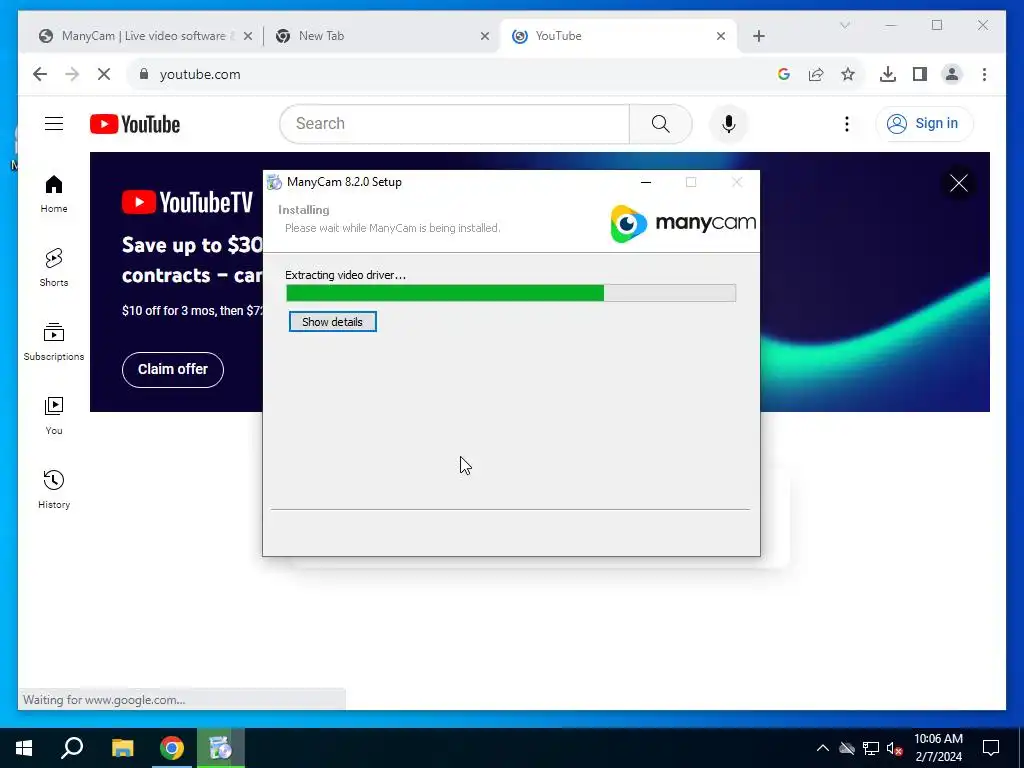Switch to the New Tab tab
Image resolution: width=1024 pixels, height=768 pixels.
click(x=382, y=36)
